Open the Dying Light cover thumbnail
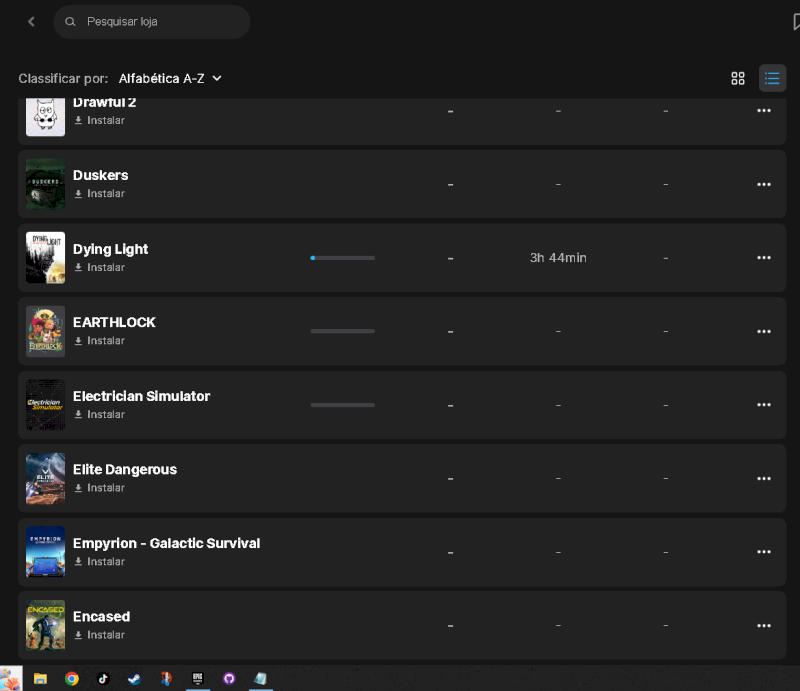Image resolution: width=800 pixels, height=691 pixels. pyautogui.click(x=45, y=258)
